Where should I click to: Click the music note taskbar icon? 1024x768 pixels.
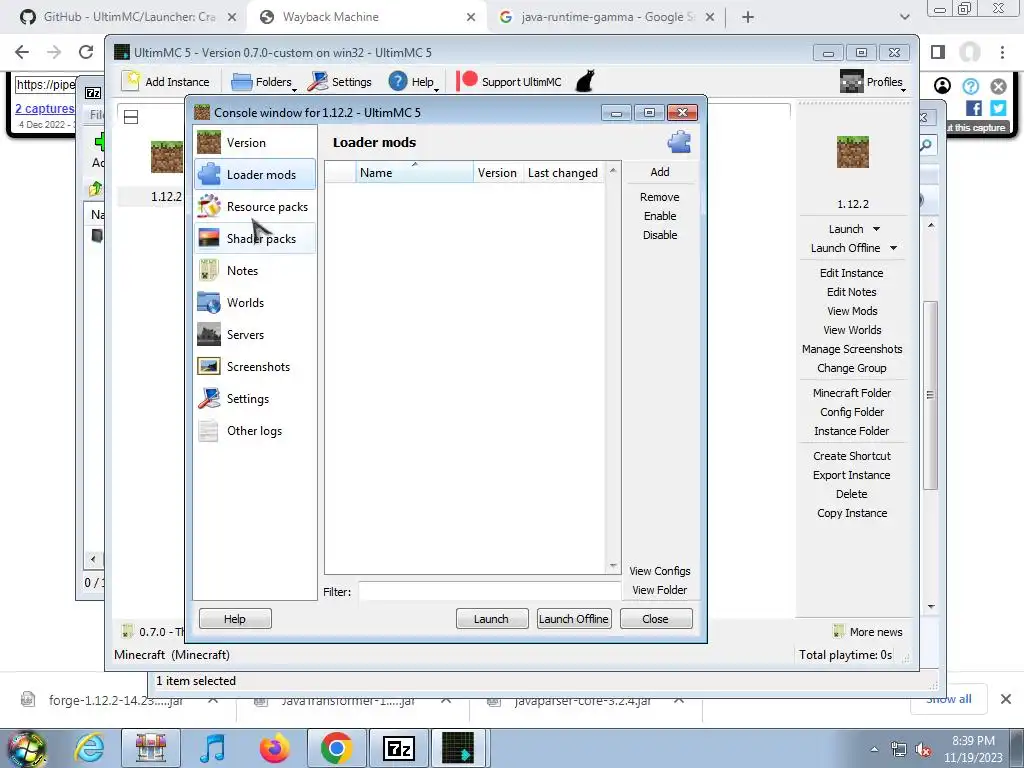pos(213,748)
